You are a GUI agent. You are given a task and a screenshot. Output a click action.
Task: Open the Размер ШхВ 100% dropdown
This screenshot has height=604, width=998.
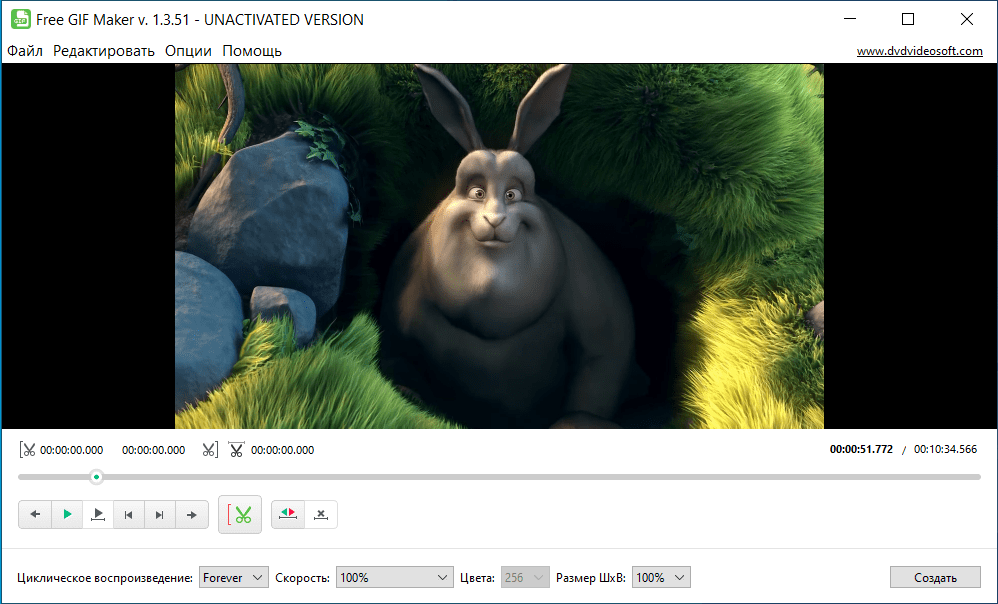[661, 577]
